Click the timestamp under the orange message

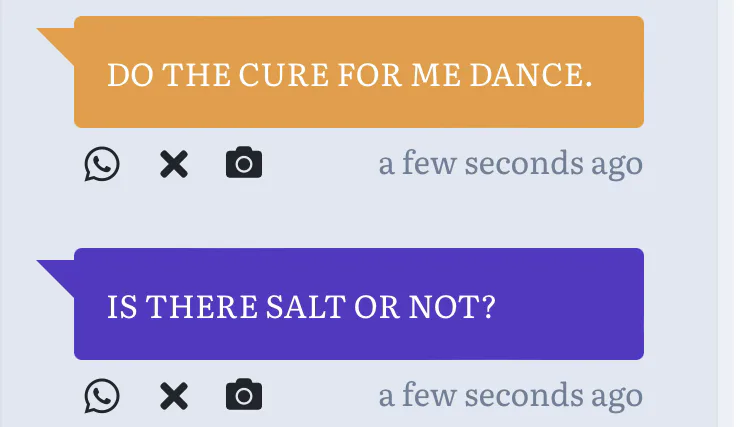(x=510, y=163)
